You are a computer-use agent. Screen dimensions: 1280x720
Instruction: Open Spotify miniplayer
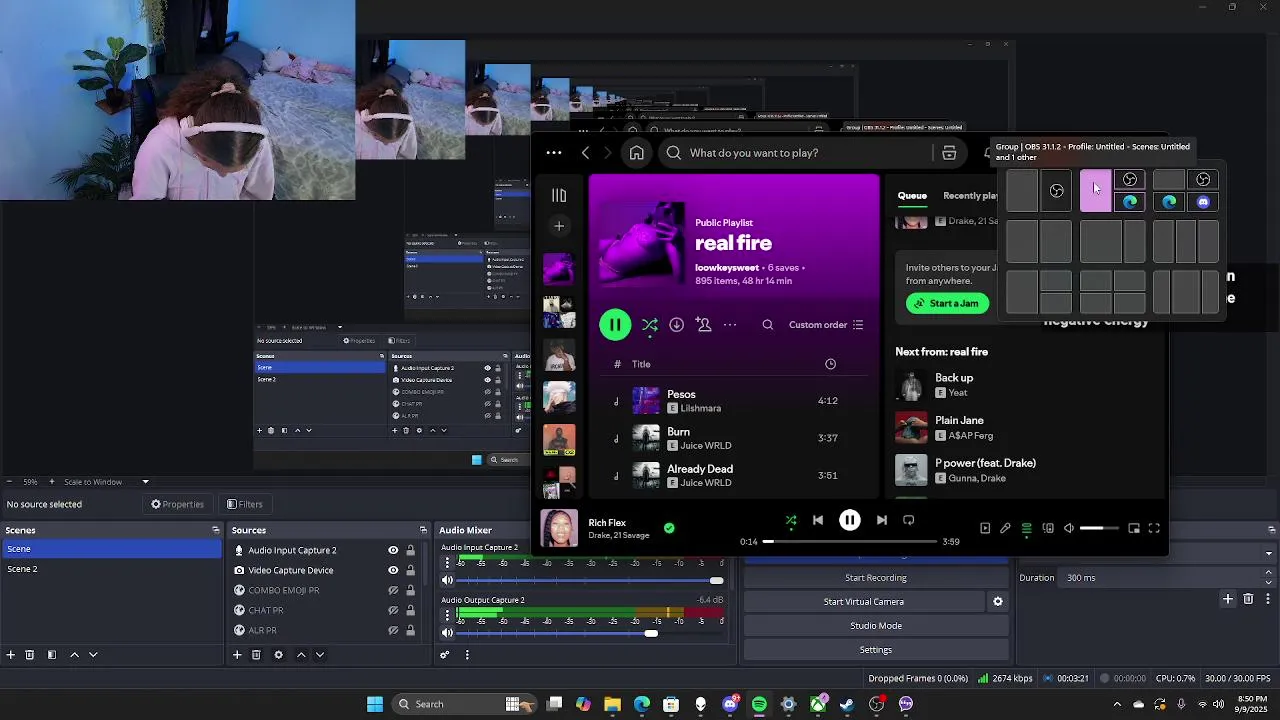pos(1134,528)
